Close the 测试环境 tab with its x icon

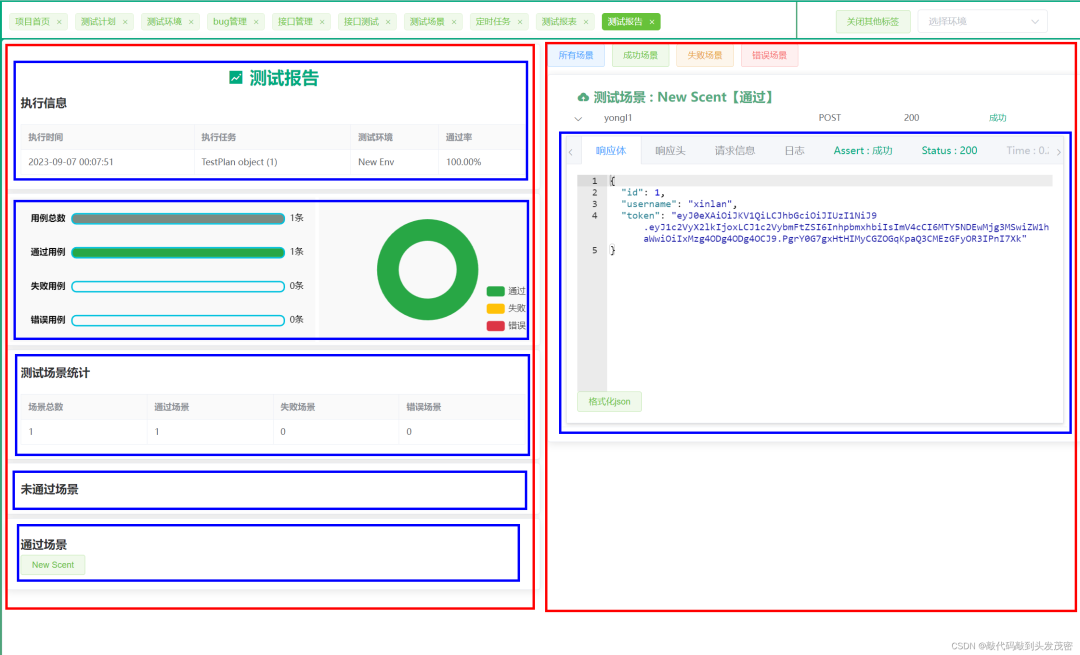pyautogui.click(x=191, y=22)
